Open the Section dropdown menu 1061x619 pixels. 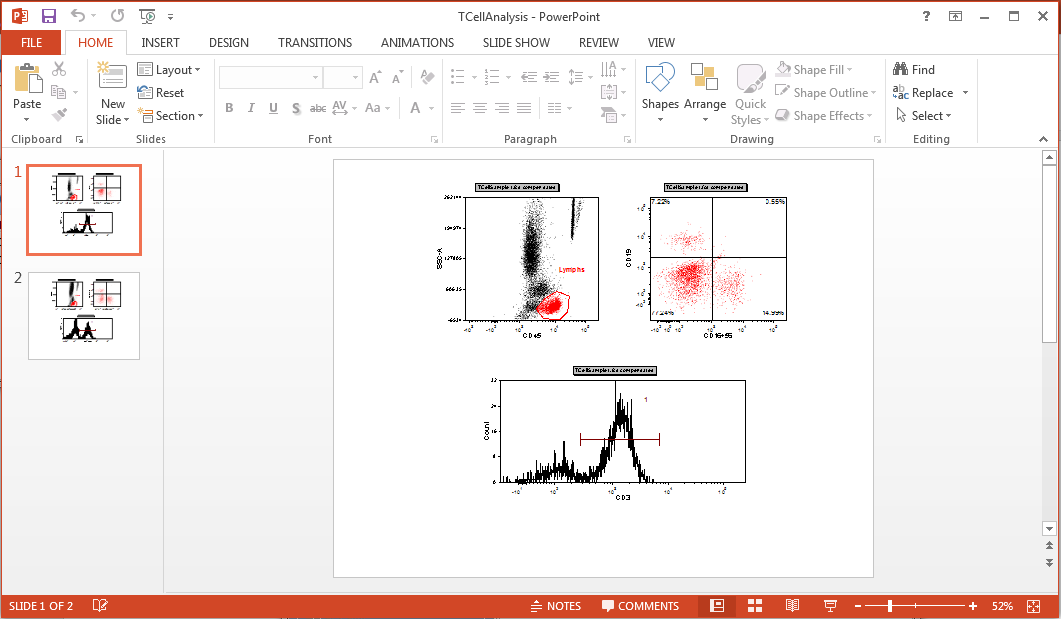(170, 116)
